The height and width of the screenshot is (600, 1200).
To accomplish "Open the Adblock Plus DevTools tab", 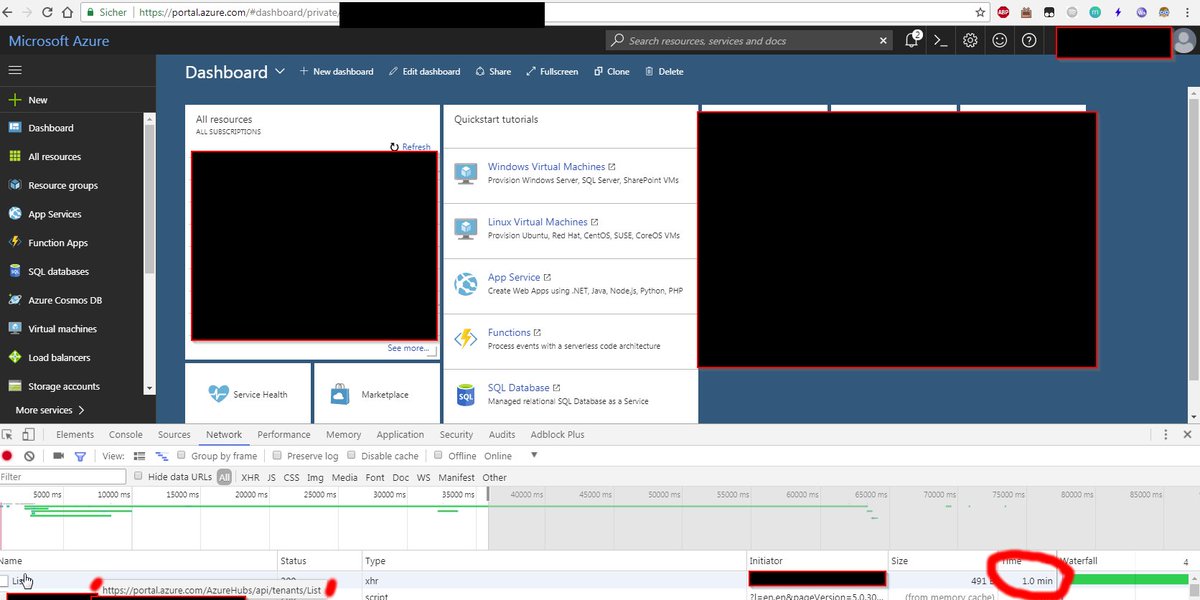I will coord(558,435).
